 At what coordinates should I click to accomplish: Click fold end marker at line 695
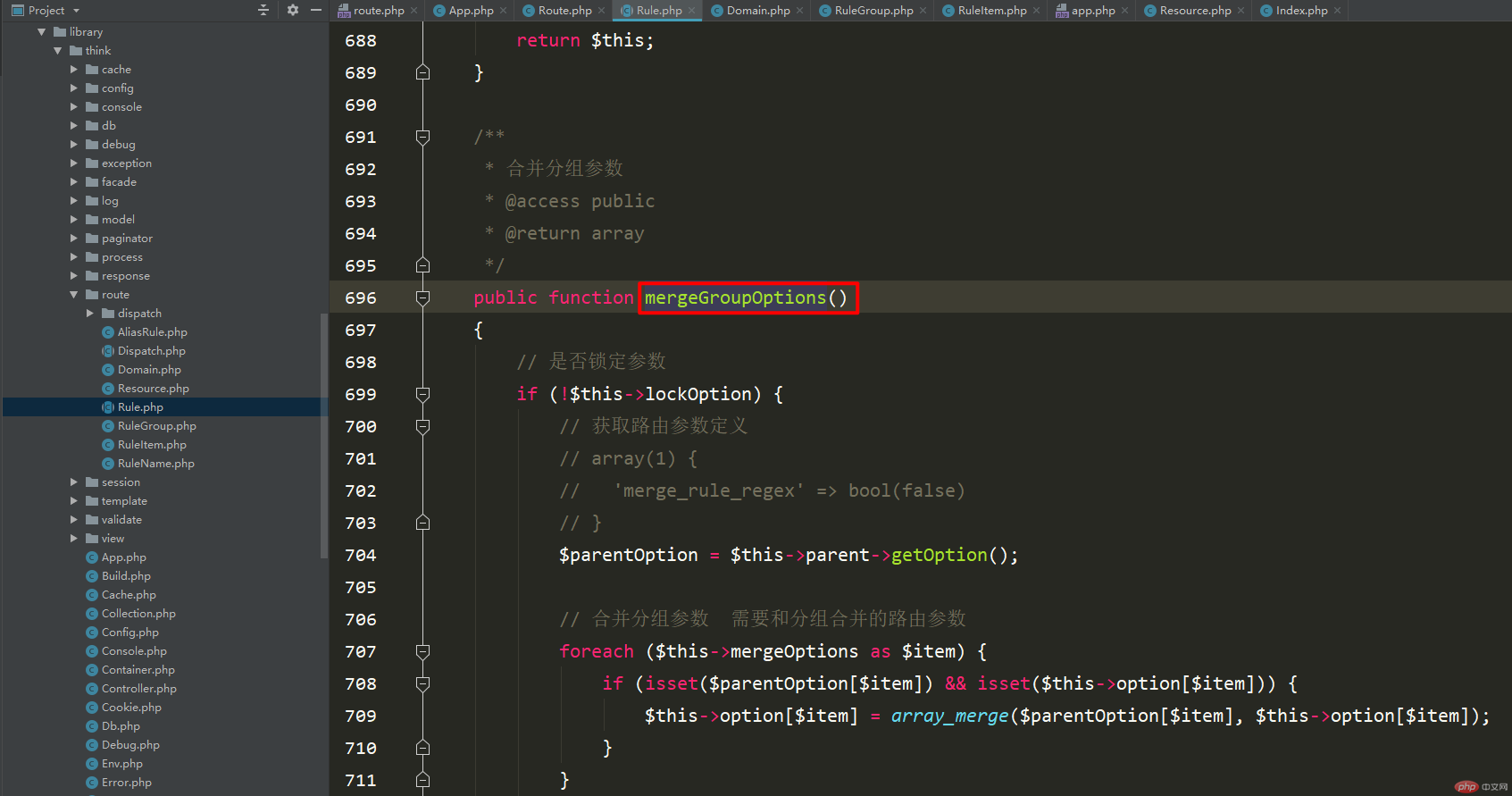(x=423, y=265)
